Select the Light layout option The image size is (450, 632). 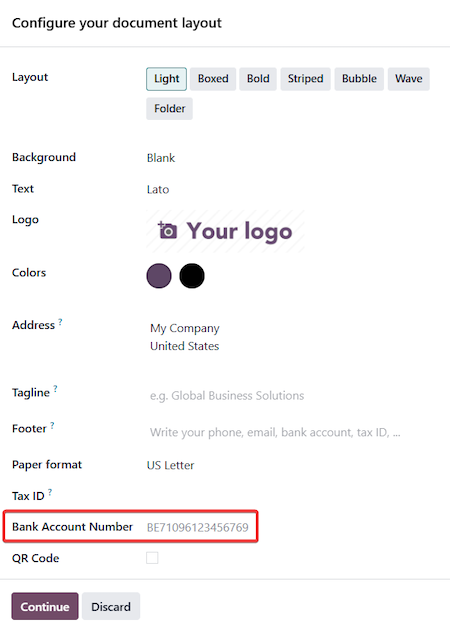167,79
